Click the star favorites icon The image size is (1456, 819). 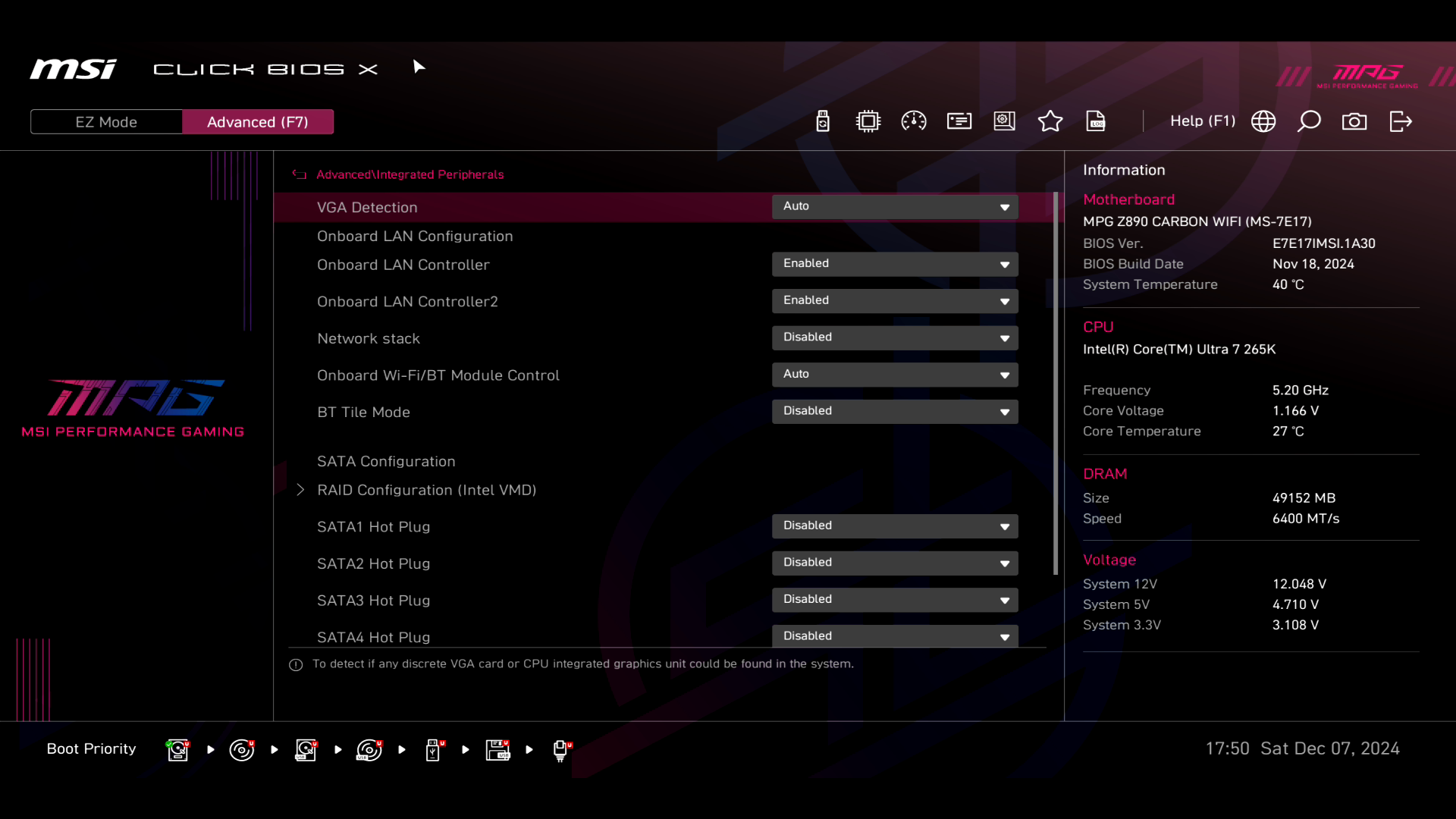coord(1050,121)
